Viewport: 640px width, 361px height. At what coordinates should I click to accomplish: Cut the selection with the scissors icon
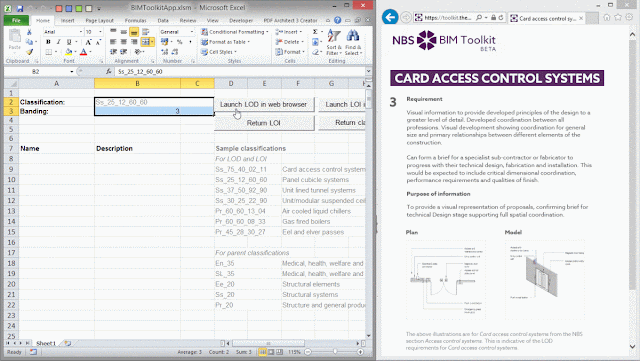click(29, 32)
